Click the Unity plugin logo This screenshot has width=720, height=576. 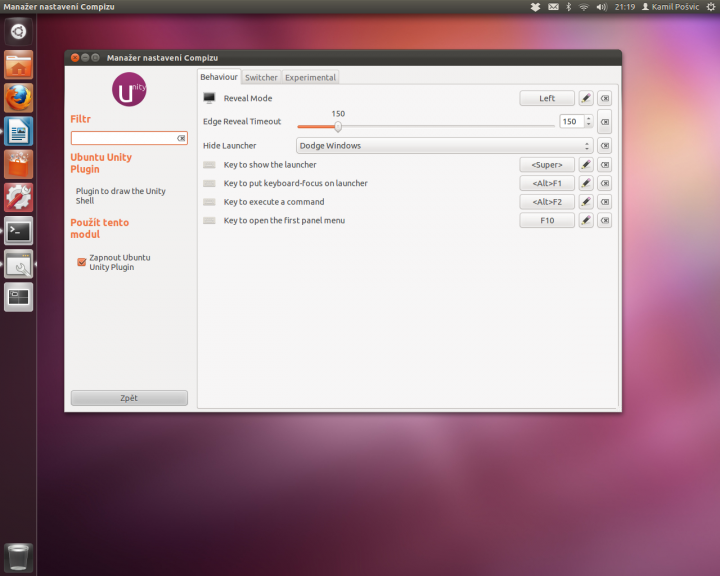(x=129, y=89)
